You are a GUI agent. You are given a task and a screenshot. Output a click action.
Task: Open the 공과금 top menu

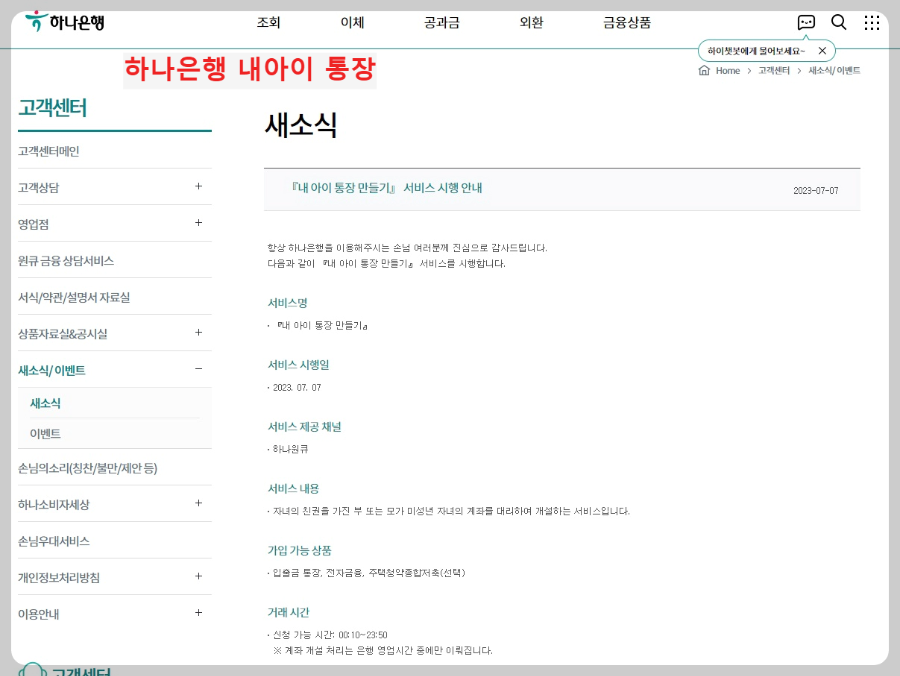(x=441, y=22)
